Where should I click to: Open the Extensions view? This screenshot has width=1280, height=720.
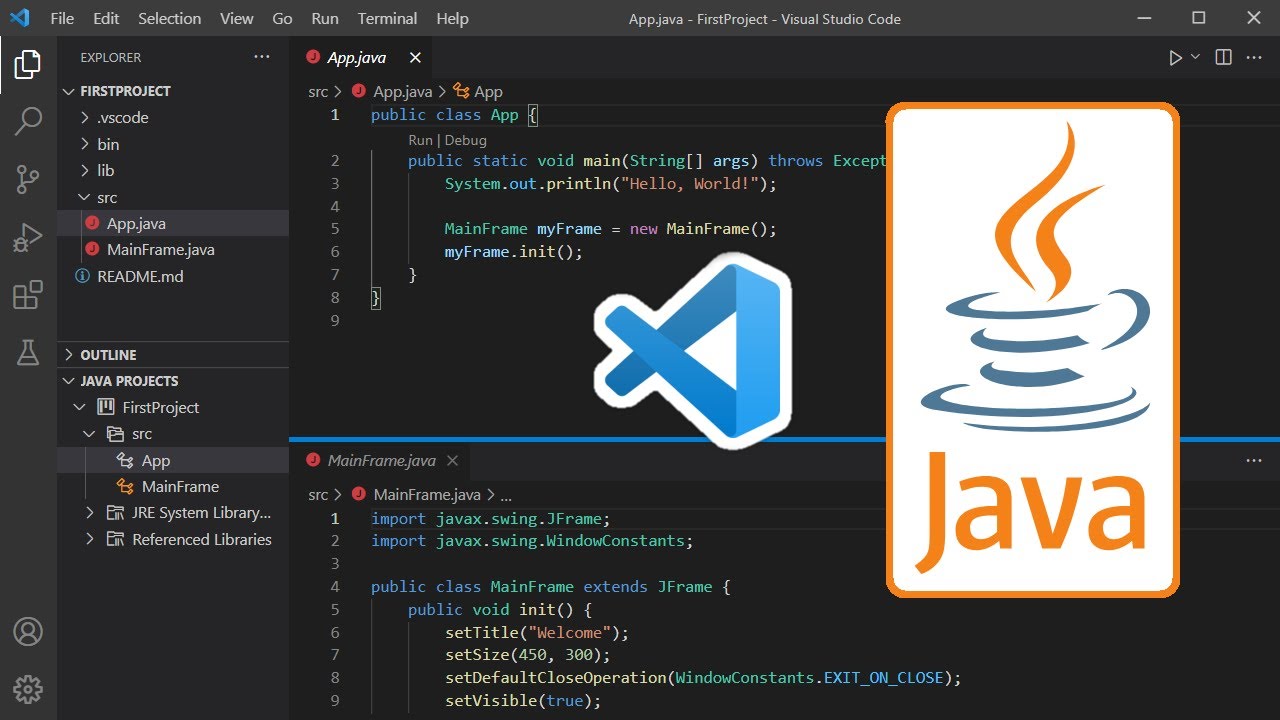[x=28, y=295]
